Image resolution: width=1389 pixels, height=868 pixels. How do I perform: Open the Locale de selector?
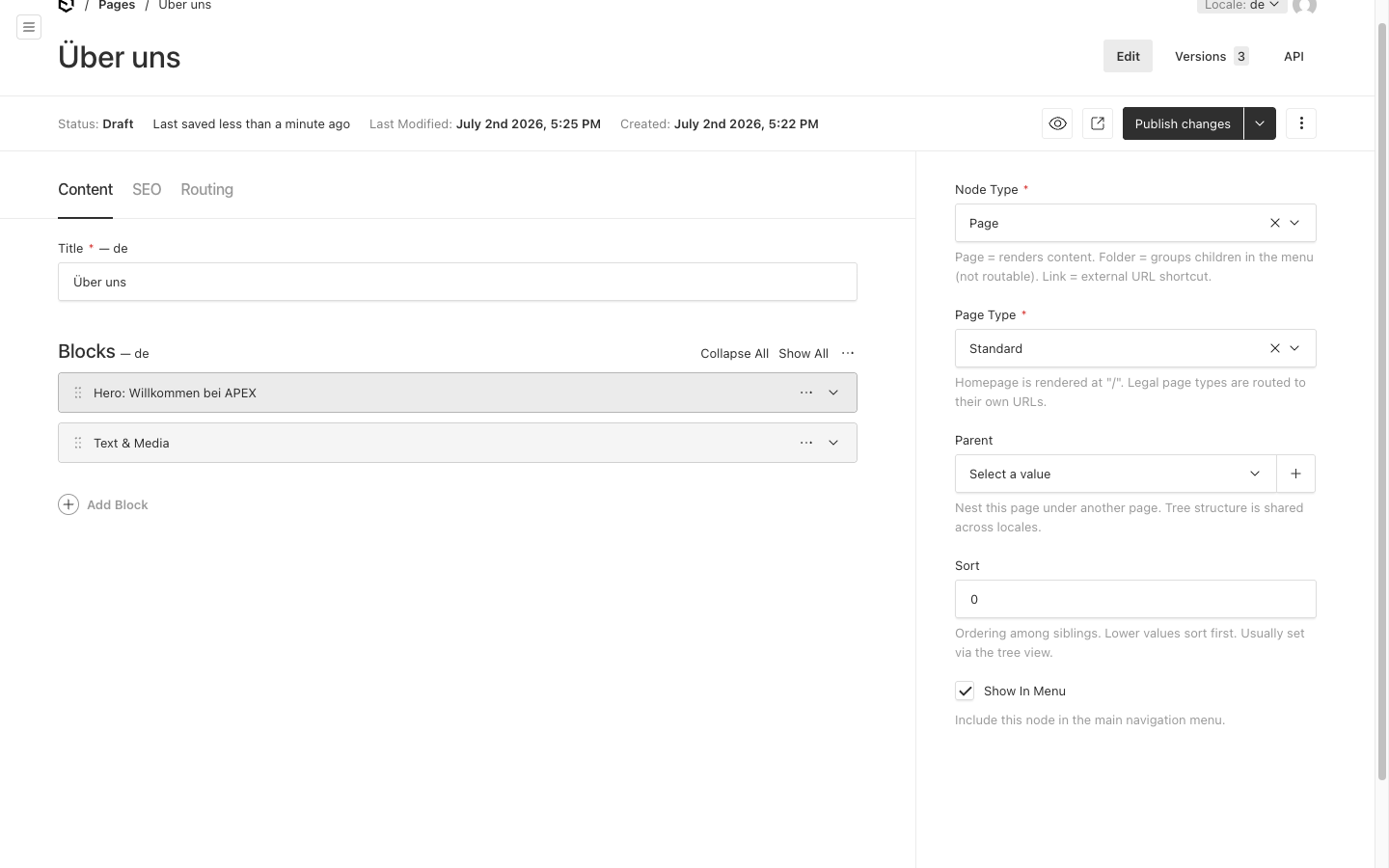tap(1242, 5)
